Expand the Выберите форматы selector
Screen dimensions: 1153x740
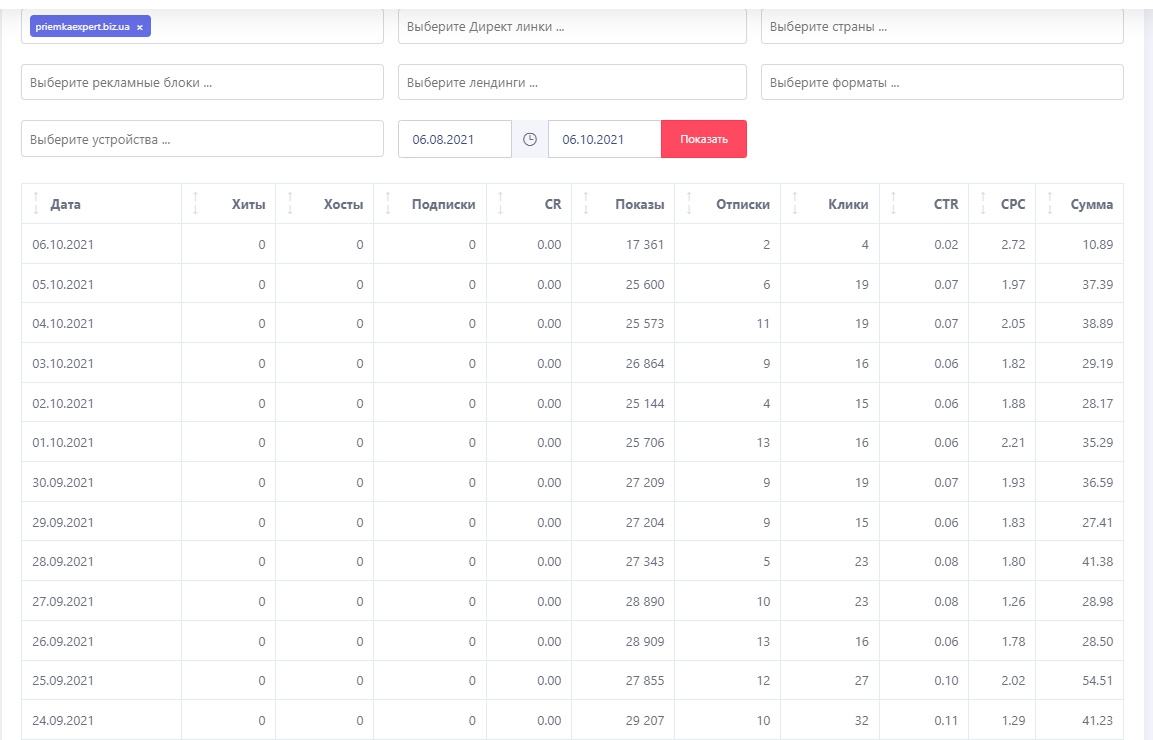coord(941,83)
